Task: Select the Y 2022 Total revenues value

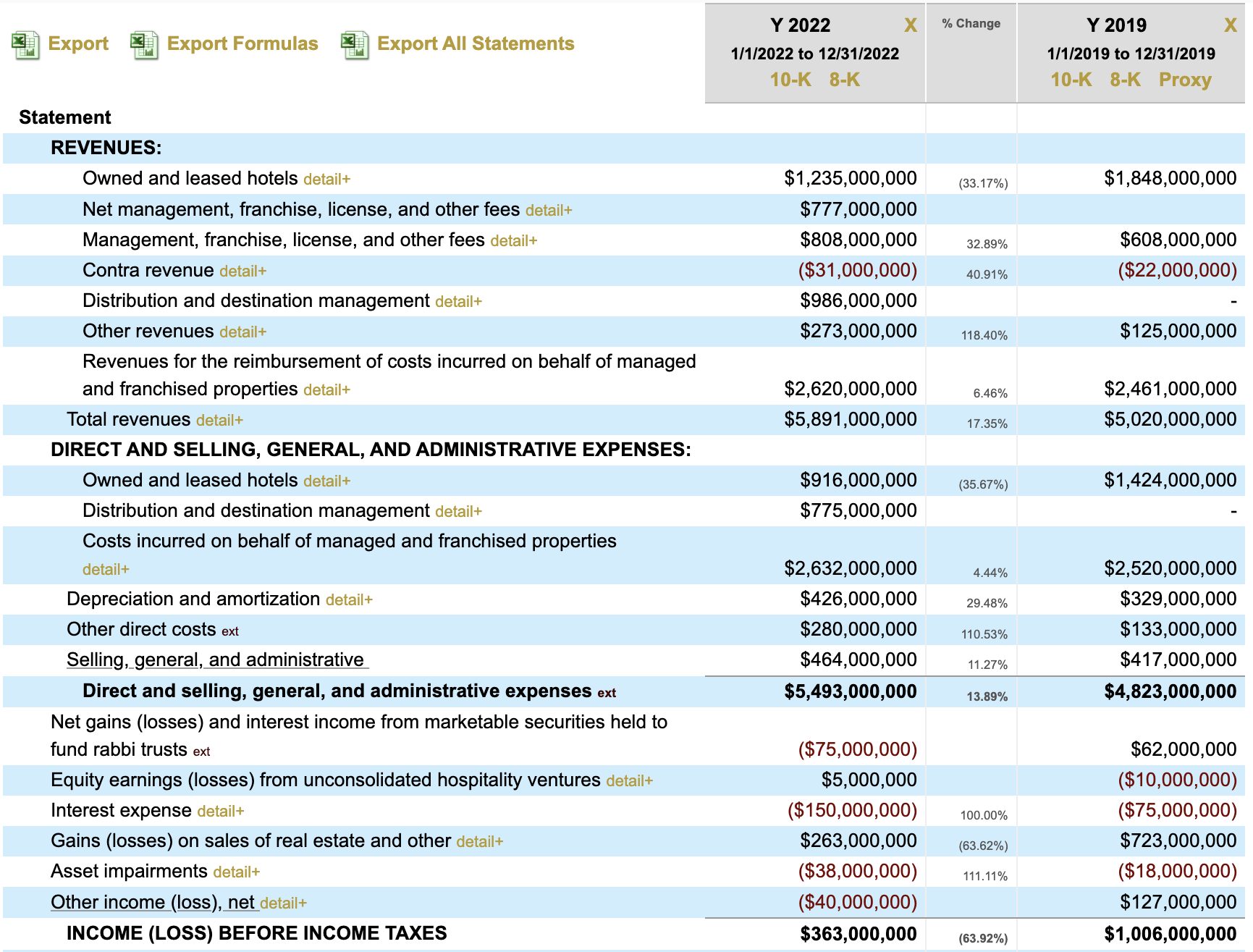Action: 850,419
